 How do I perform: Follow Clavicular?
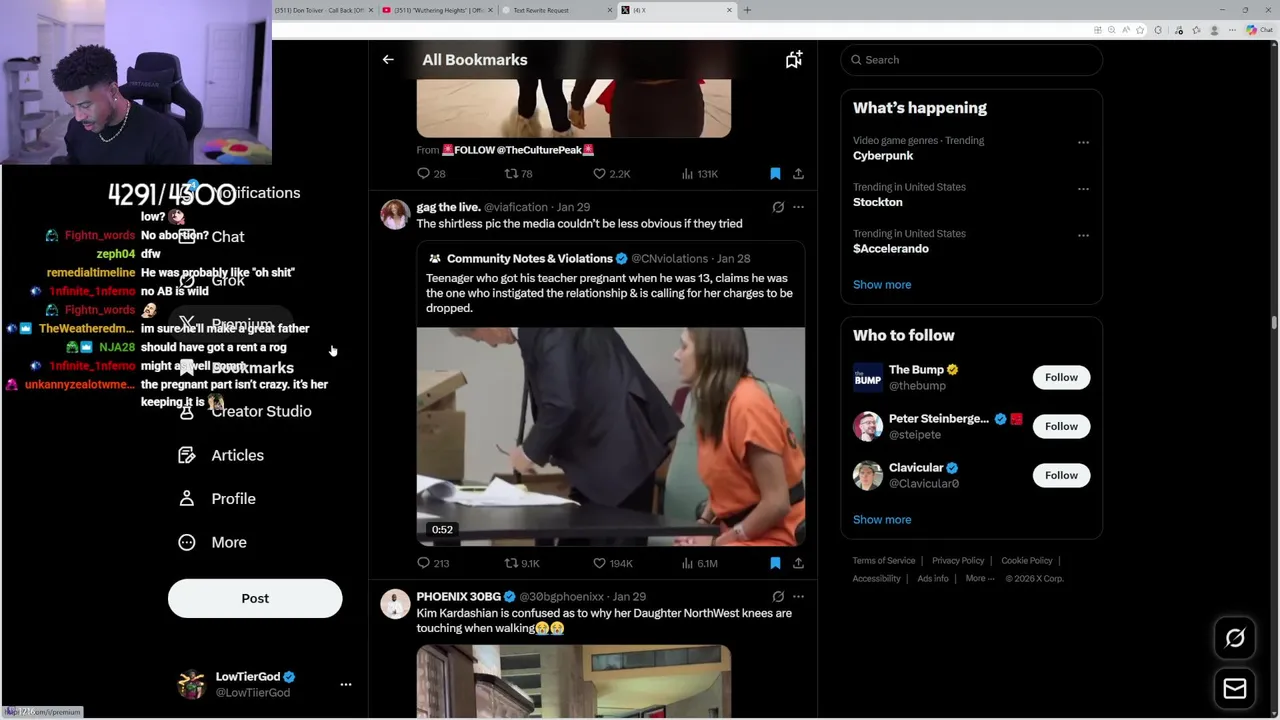point(1061,475)
